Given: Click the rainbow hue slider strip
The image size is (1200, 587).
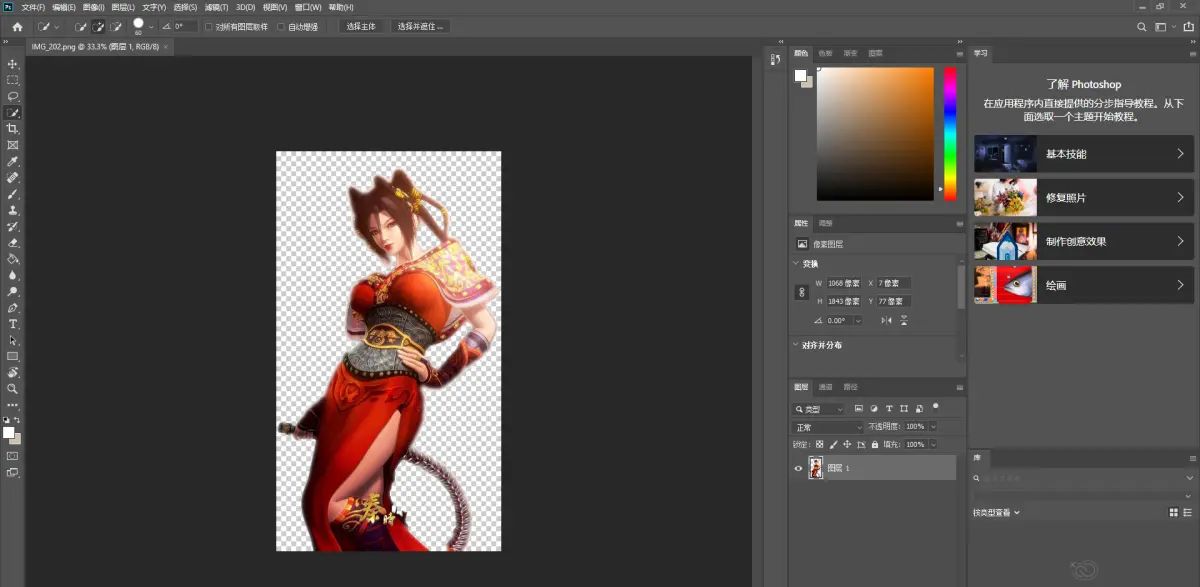Looking at the screenshot, I should coord(950,134).
